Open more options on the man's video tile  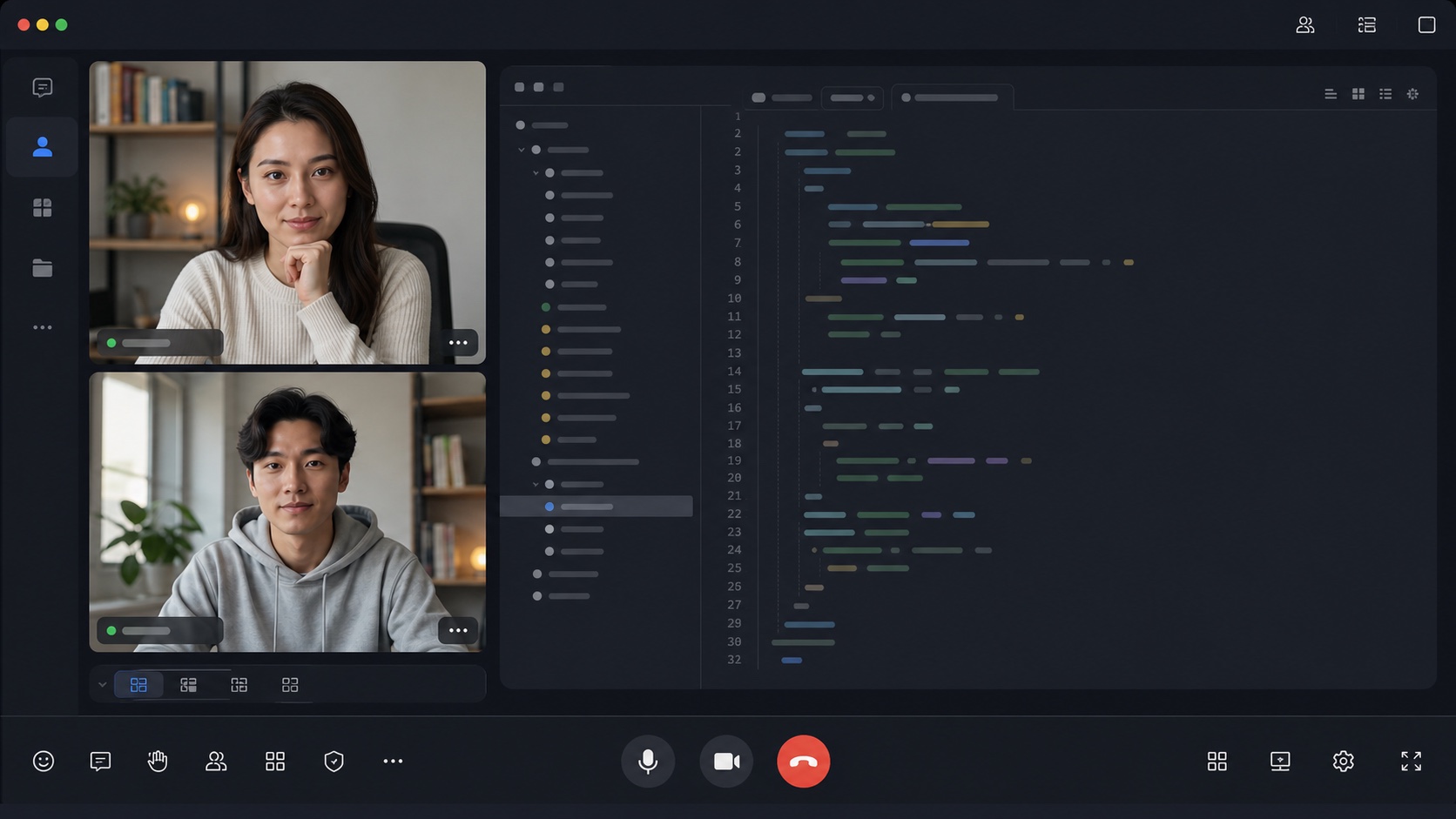pos(458,630)
